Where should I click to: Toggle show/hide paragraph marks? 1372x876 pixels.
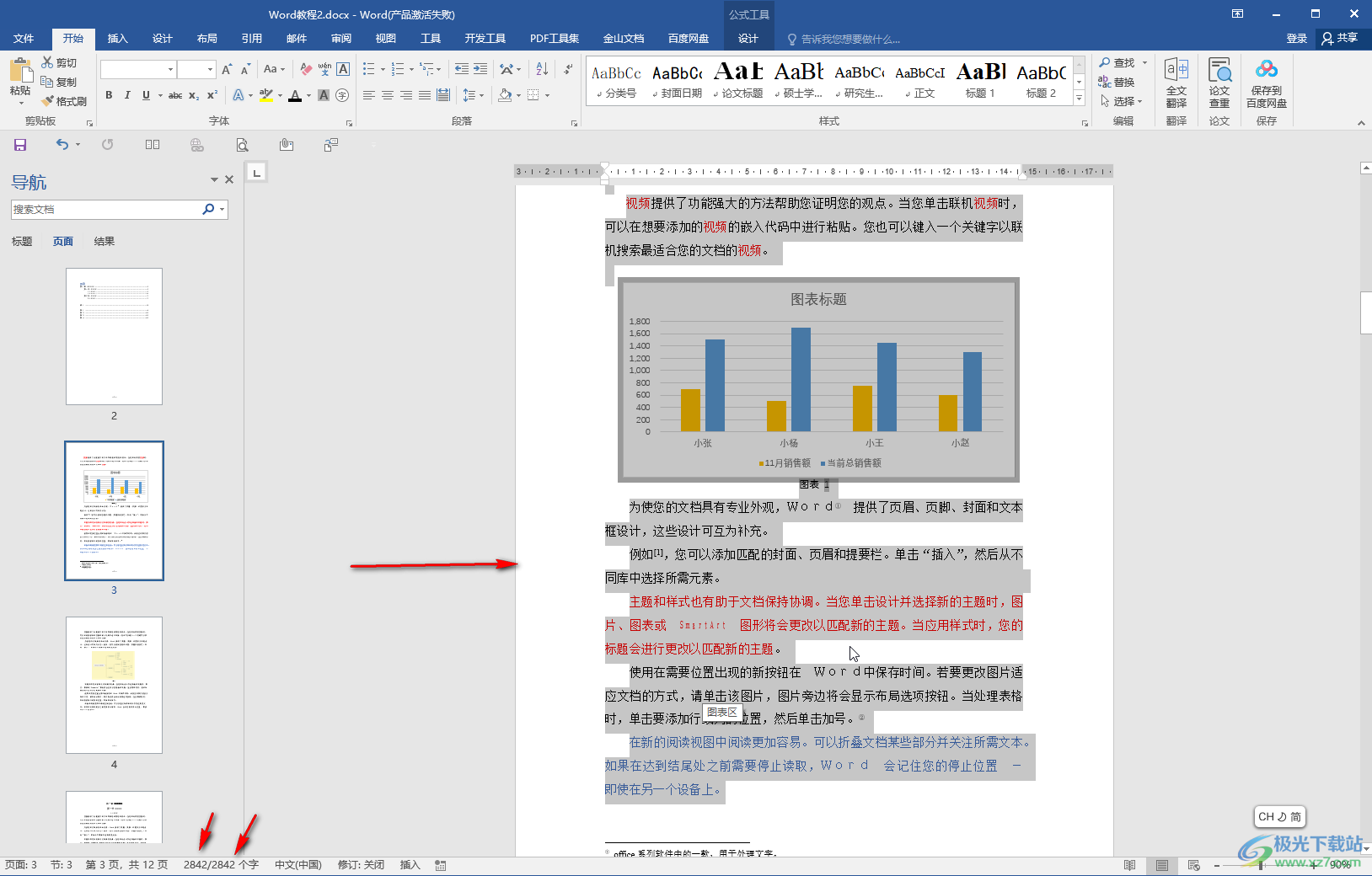click(x=568, y=69)
